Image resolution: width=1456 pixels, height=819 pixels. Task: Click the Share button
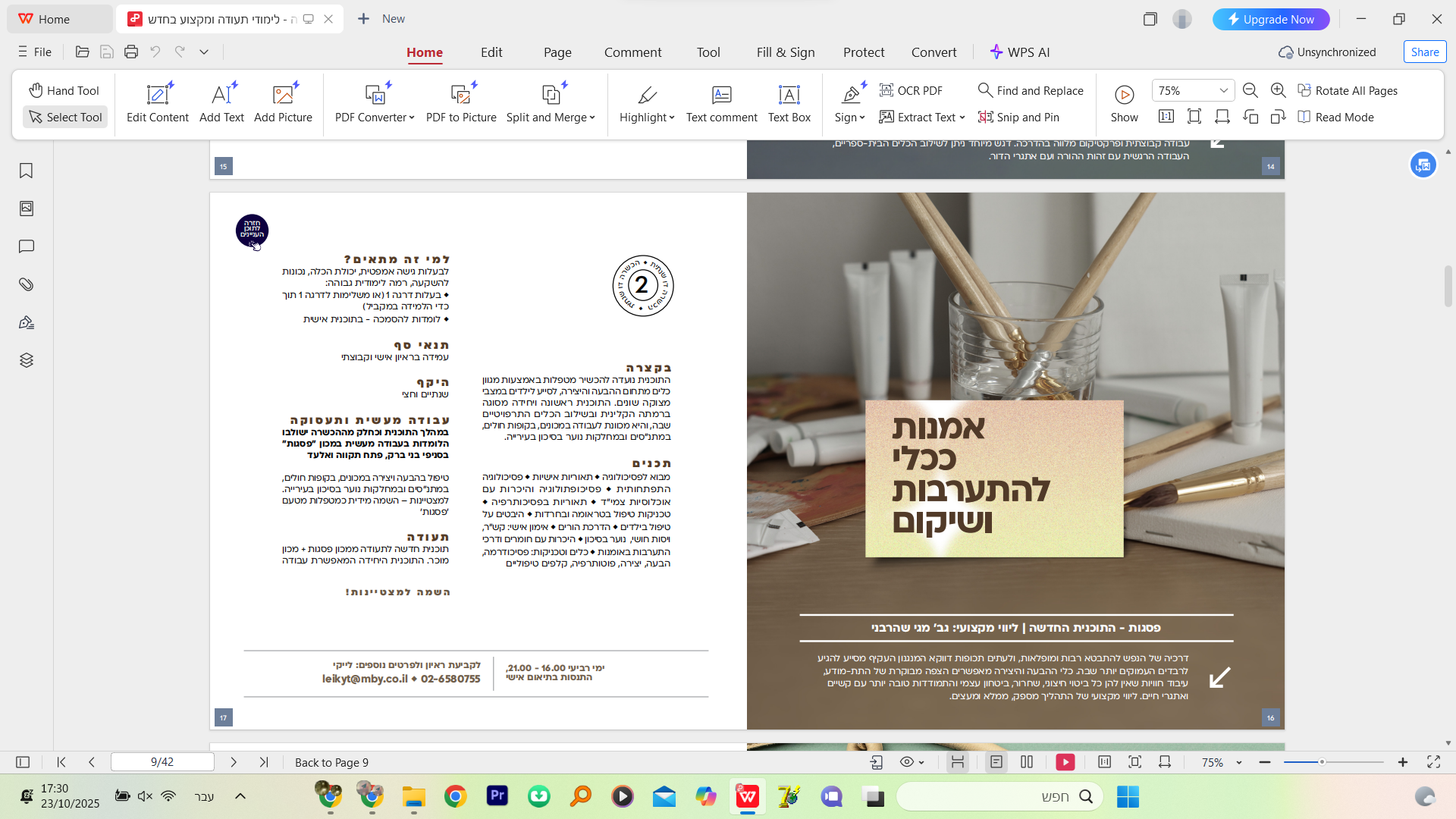click(x=1425, y=52)
